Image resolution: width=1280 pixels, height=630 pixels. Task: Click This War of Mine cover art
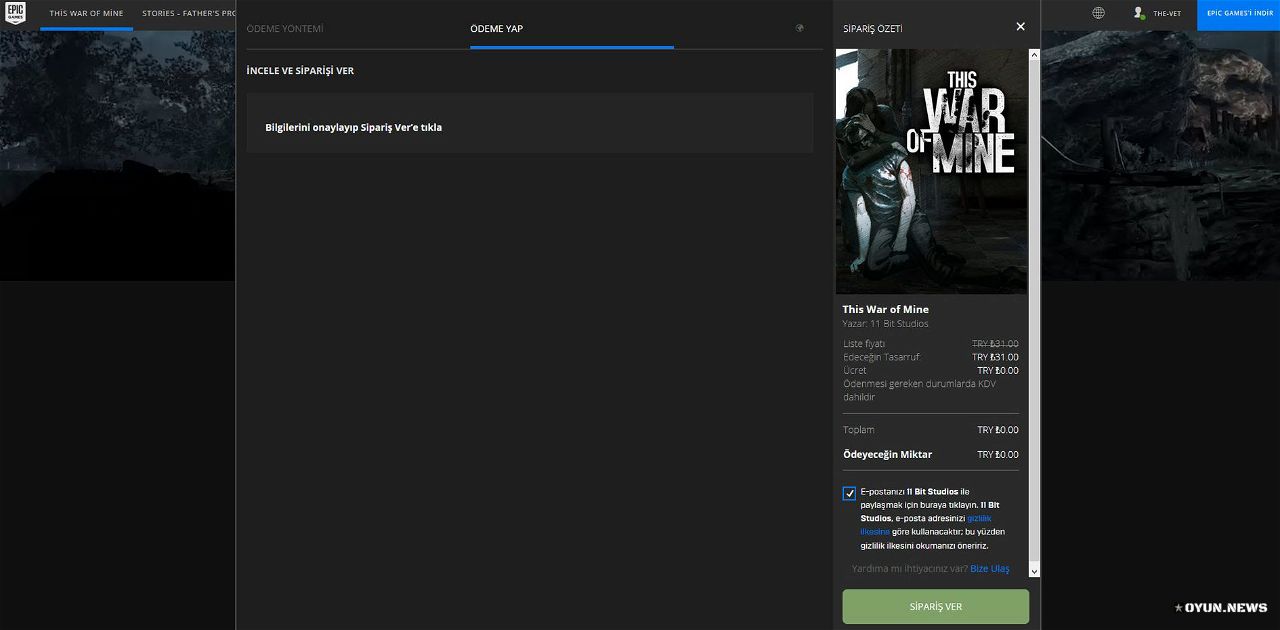[x=931, y=171]
